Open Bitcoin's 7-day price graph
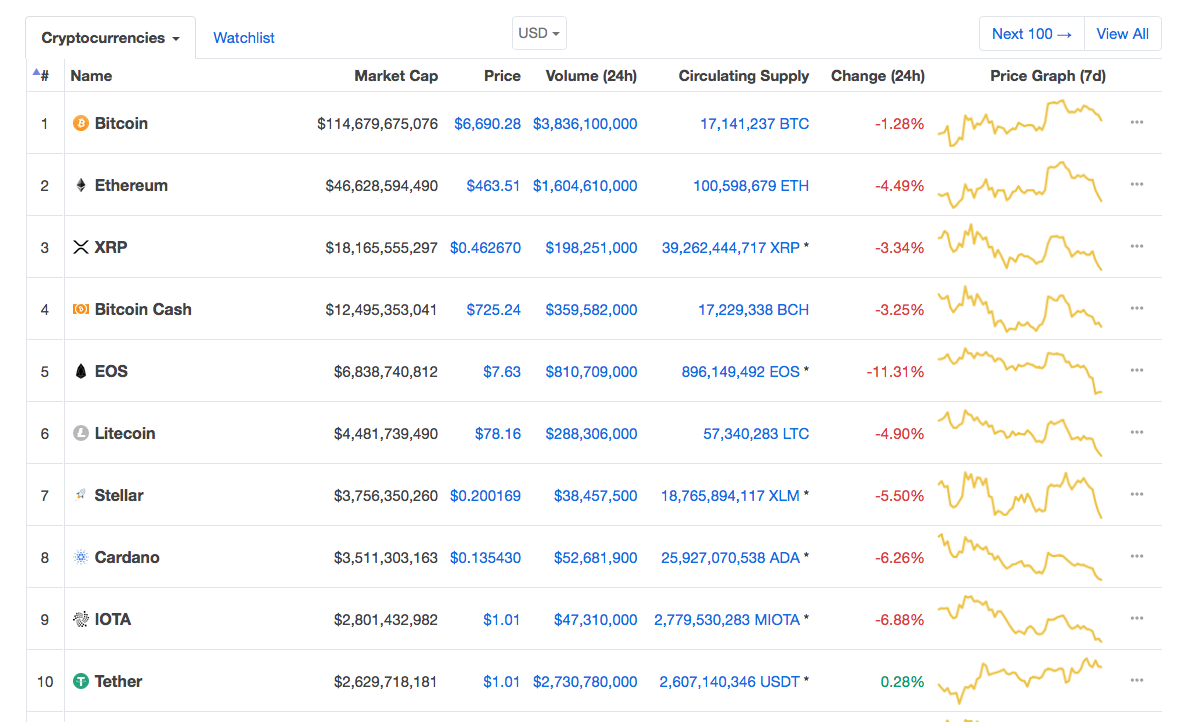 [x=1020, y=123]
